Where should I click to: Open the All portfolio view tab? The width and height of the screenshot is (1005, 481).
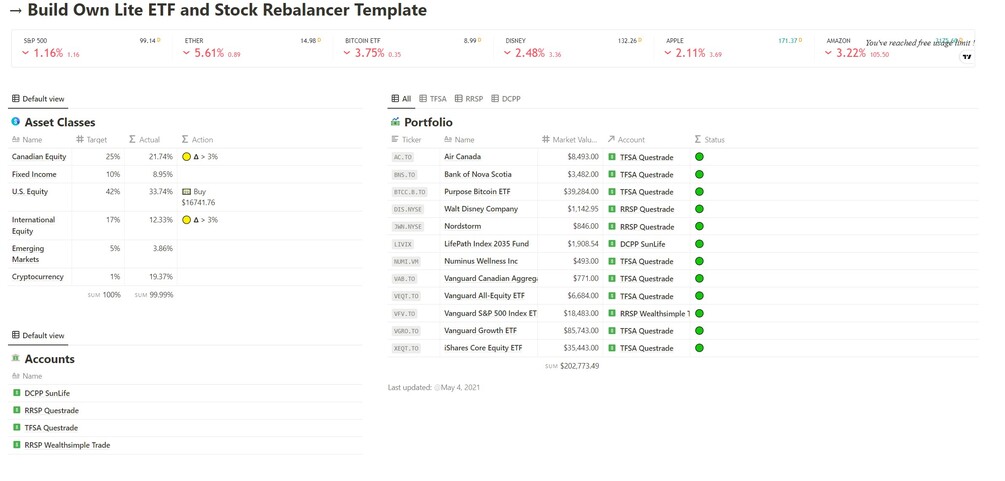click(x=401, y=99)
